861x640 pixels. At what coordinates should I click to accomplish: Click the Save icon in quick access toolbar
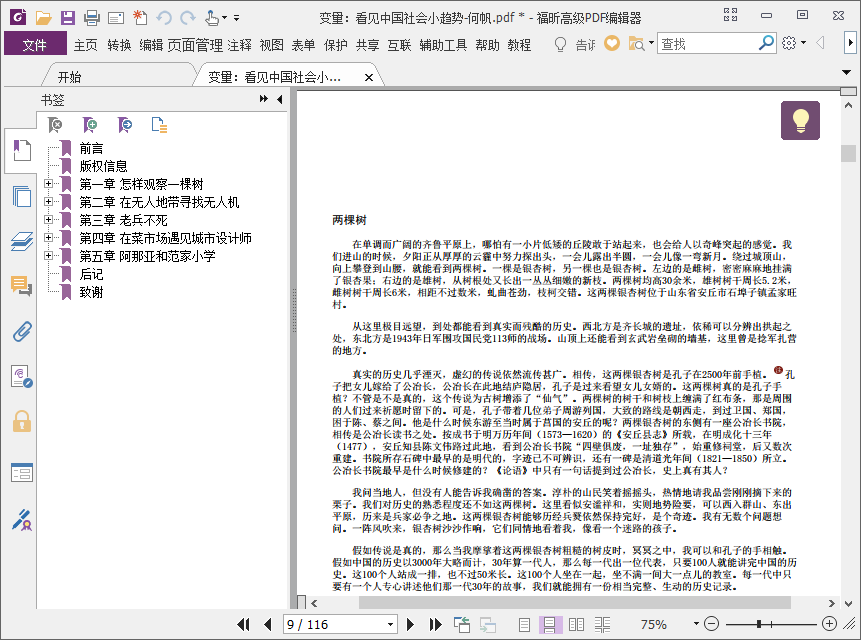coord(68,18)
